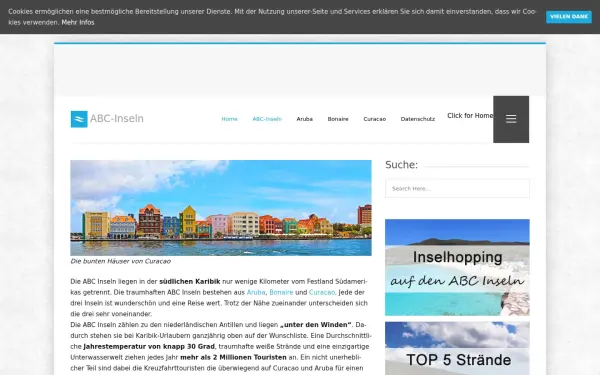Click bold text 'unter den Winden'
Screen dimensions: 600x375
pyautogui.click(x=316, y=325)
